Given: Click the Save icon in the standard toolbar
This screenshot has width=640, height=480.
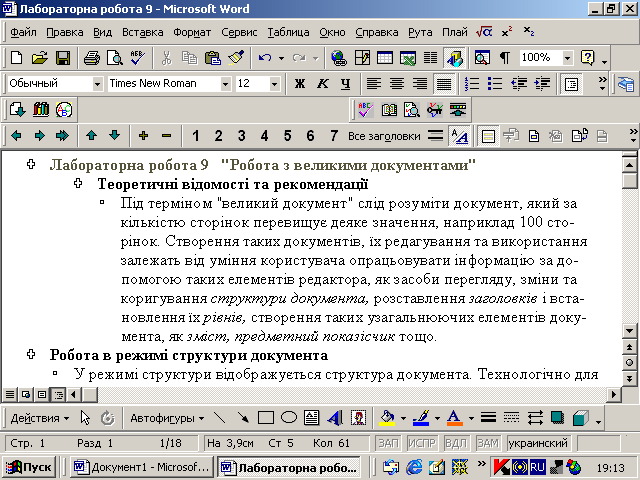Looking at the screenshot, I should 61,58.
